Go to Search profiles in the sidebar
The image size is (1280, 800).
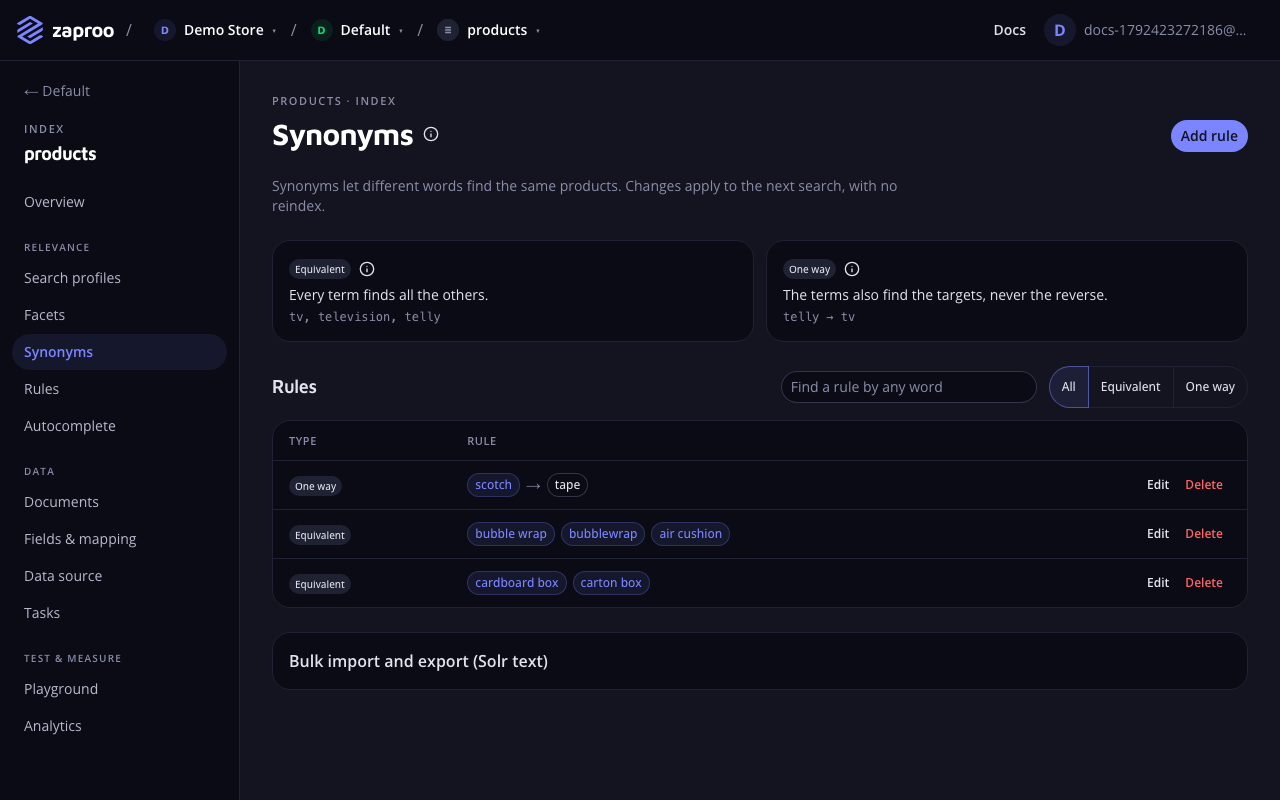tap(119, 278)
